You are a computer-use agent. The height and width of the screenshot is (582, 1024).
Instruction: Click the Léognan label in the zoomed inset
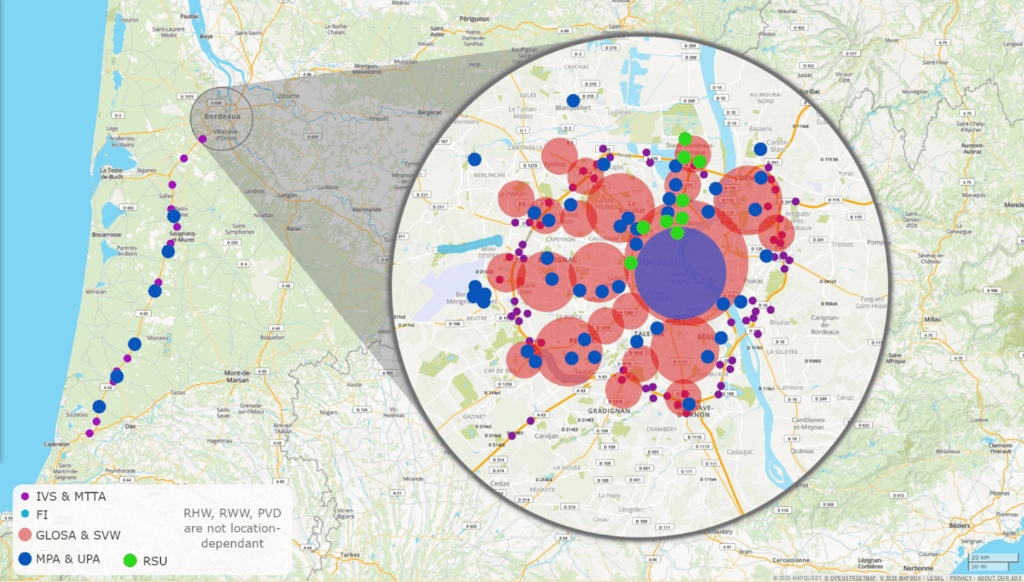(630, 509)
